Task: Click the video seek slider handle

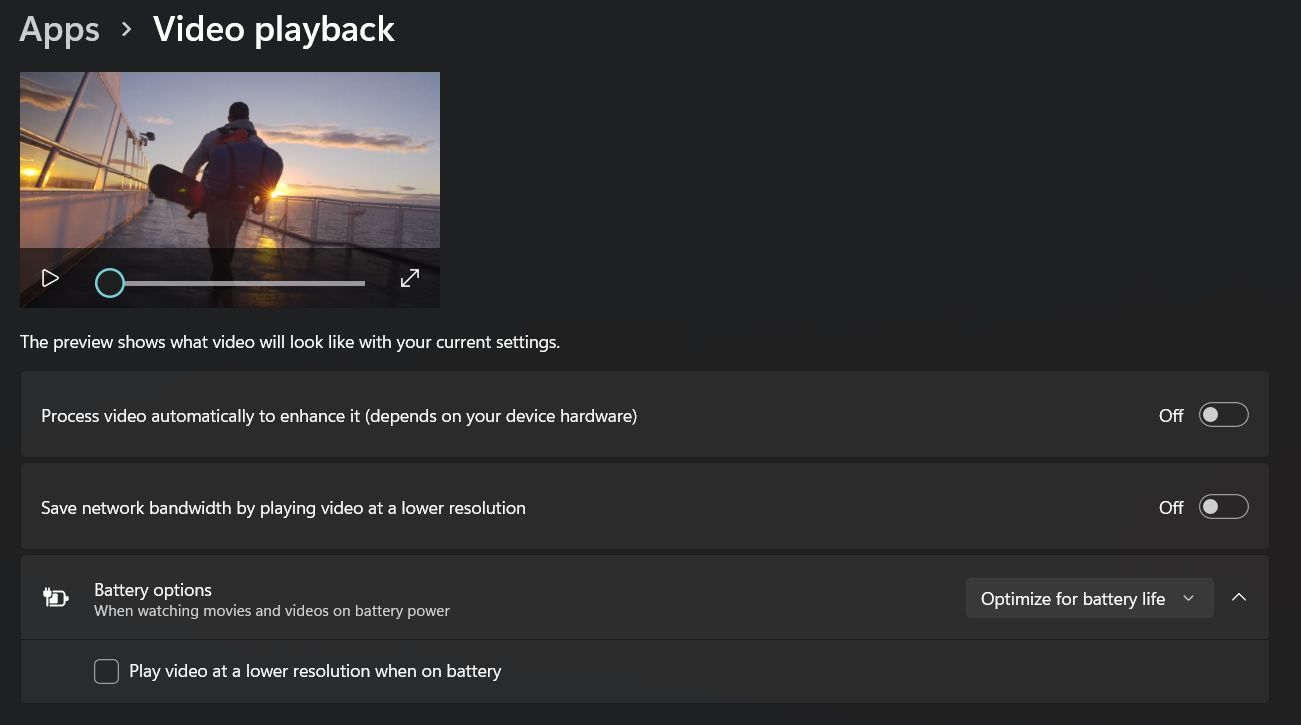Action: point(109,283)
